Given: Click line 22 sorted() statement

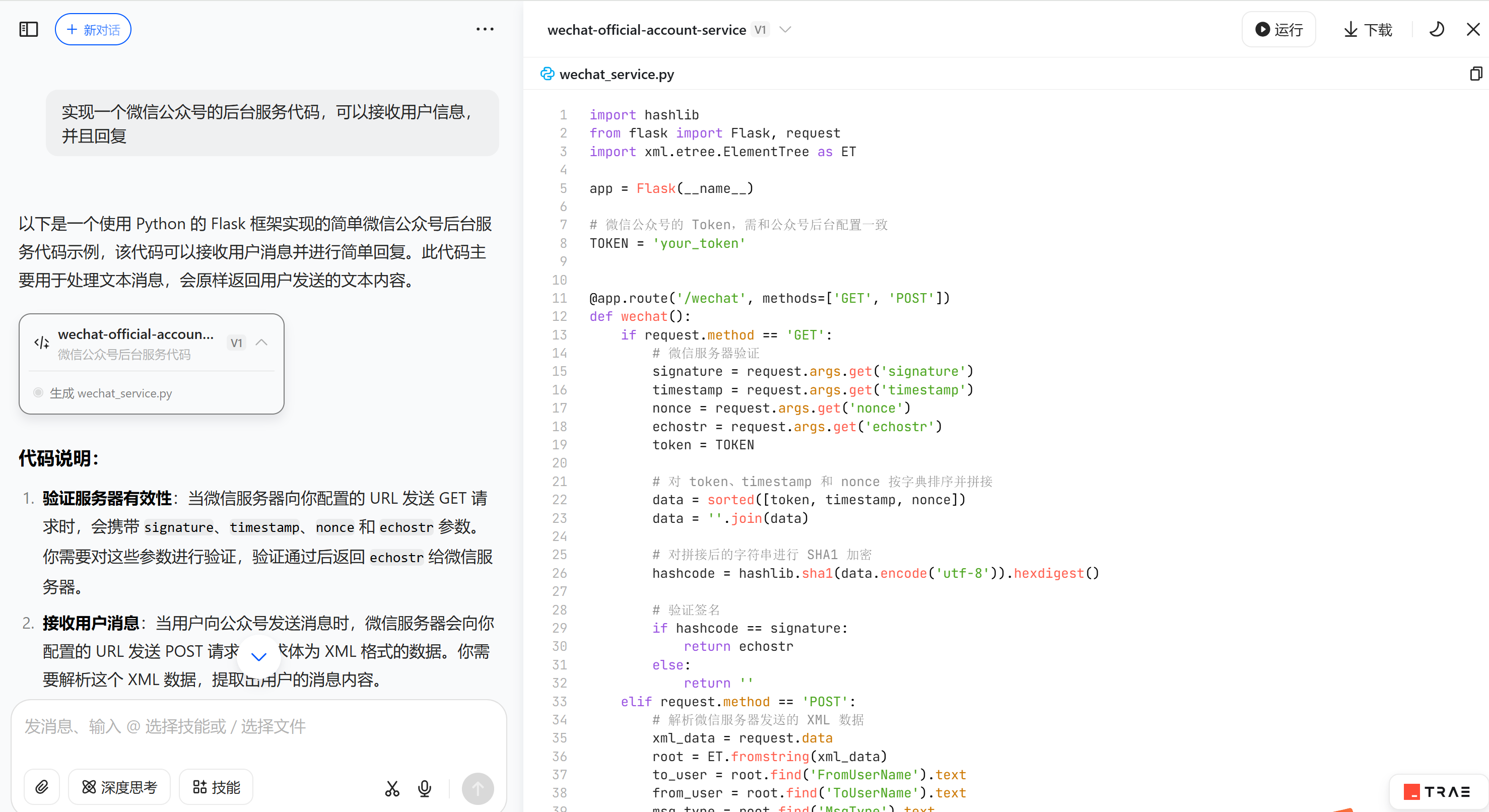Looking at the screenshot, I should click(x=808, y=500).
